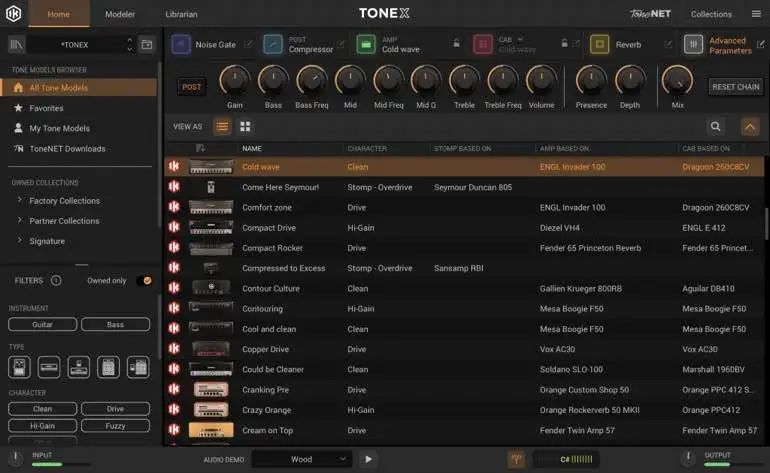770x473 pixels.
Task: Collapse the amp controls with the up chevron
Action: click(x=750, y=127)
